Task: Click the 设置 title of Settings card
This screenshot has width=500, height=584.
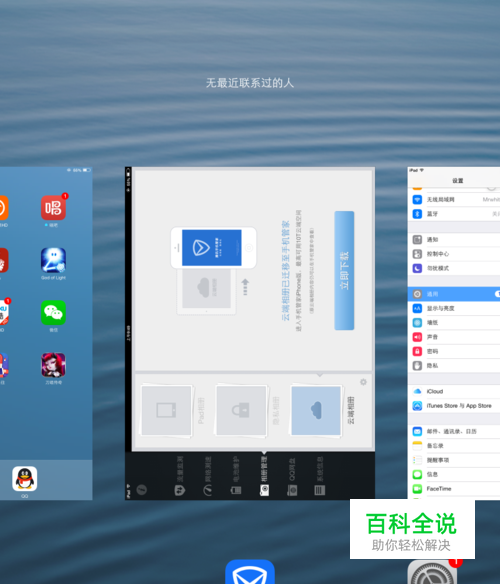Action: click(x=458, y=181)
